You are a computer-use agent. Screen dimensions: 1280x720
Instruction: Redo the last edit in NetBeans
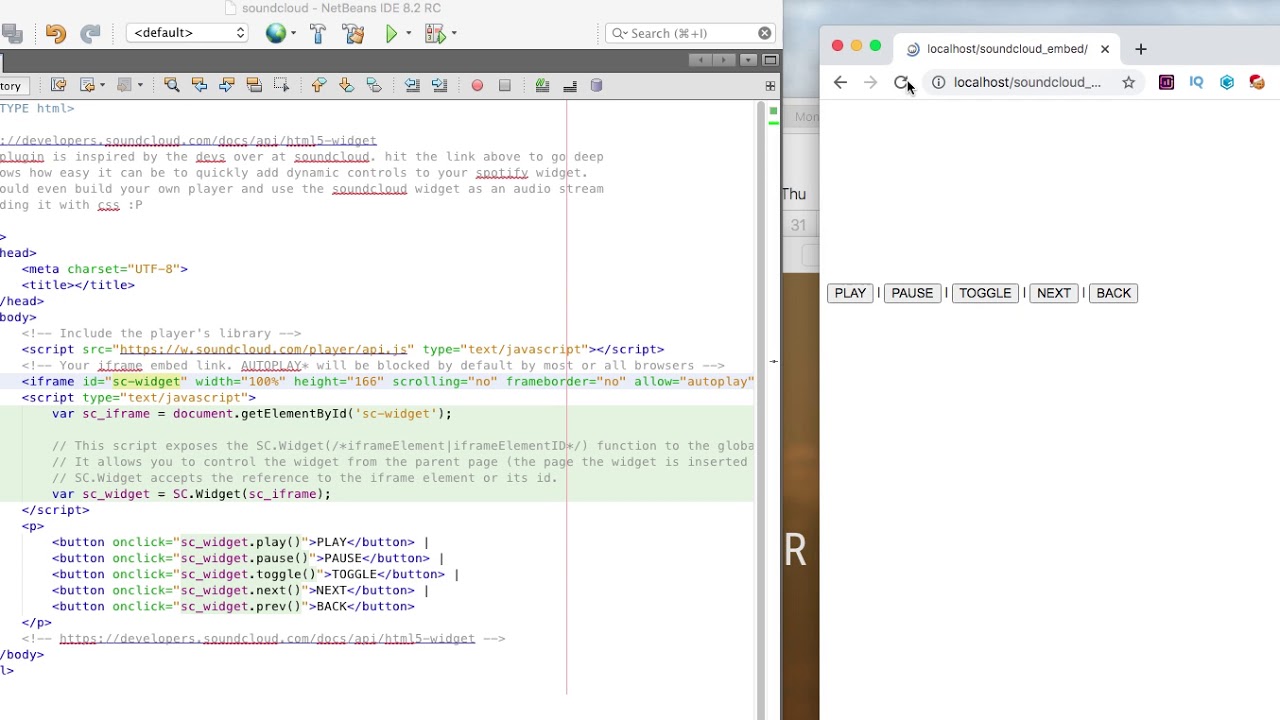coord(90,33)
